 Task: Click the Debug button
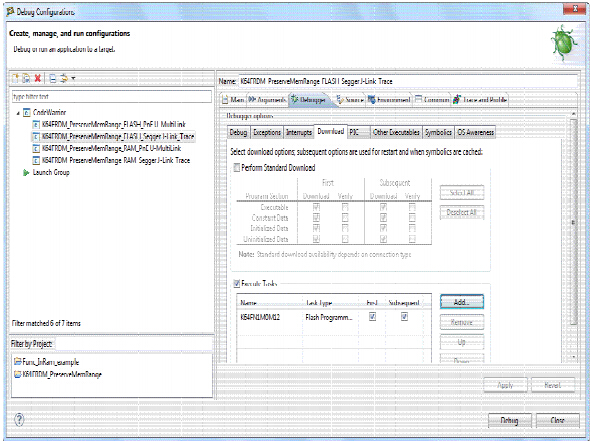point(509,420)
